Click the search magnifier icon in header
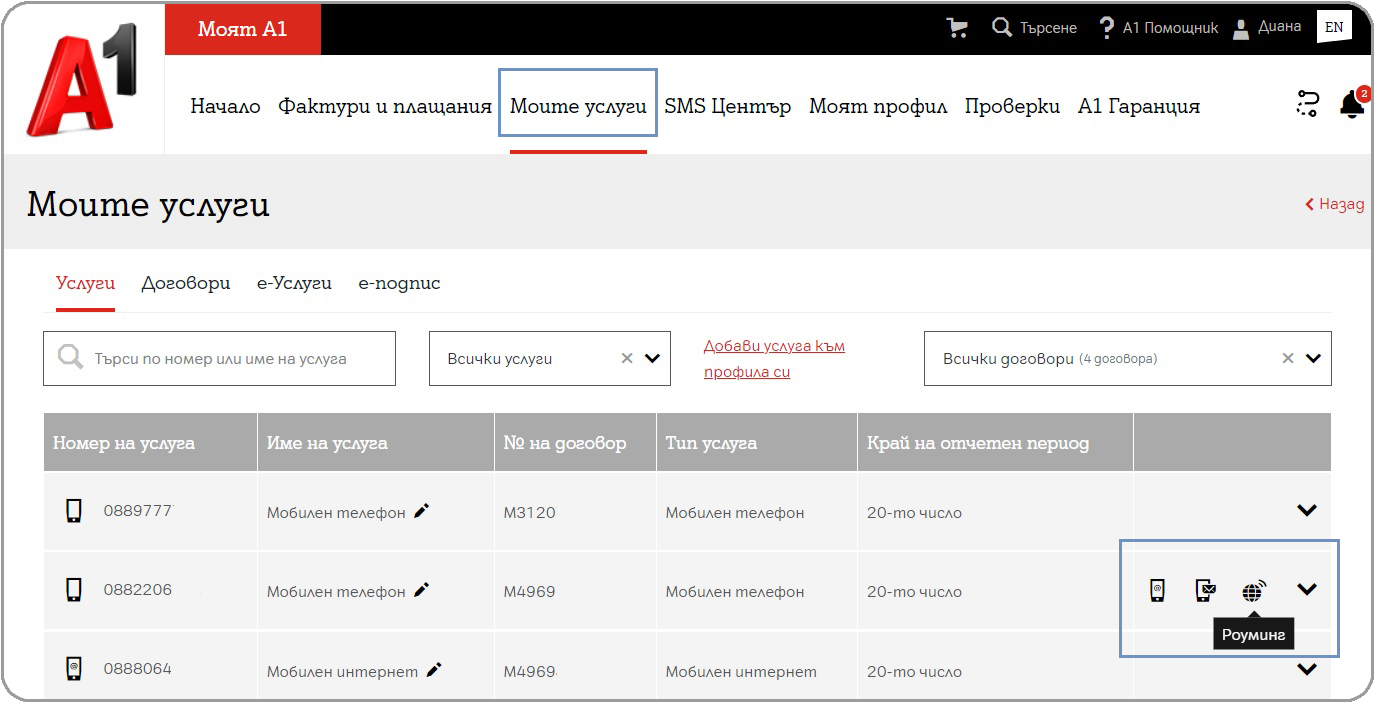Viewport: 1378px width, 707px height. point(1002,27)
